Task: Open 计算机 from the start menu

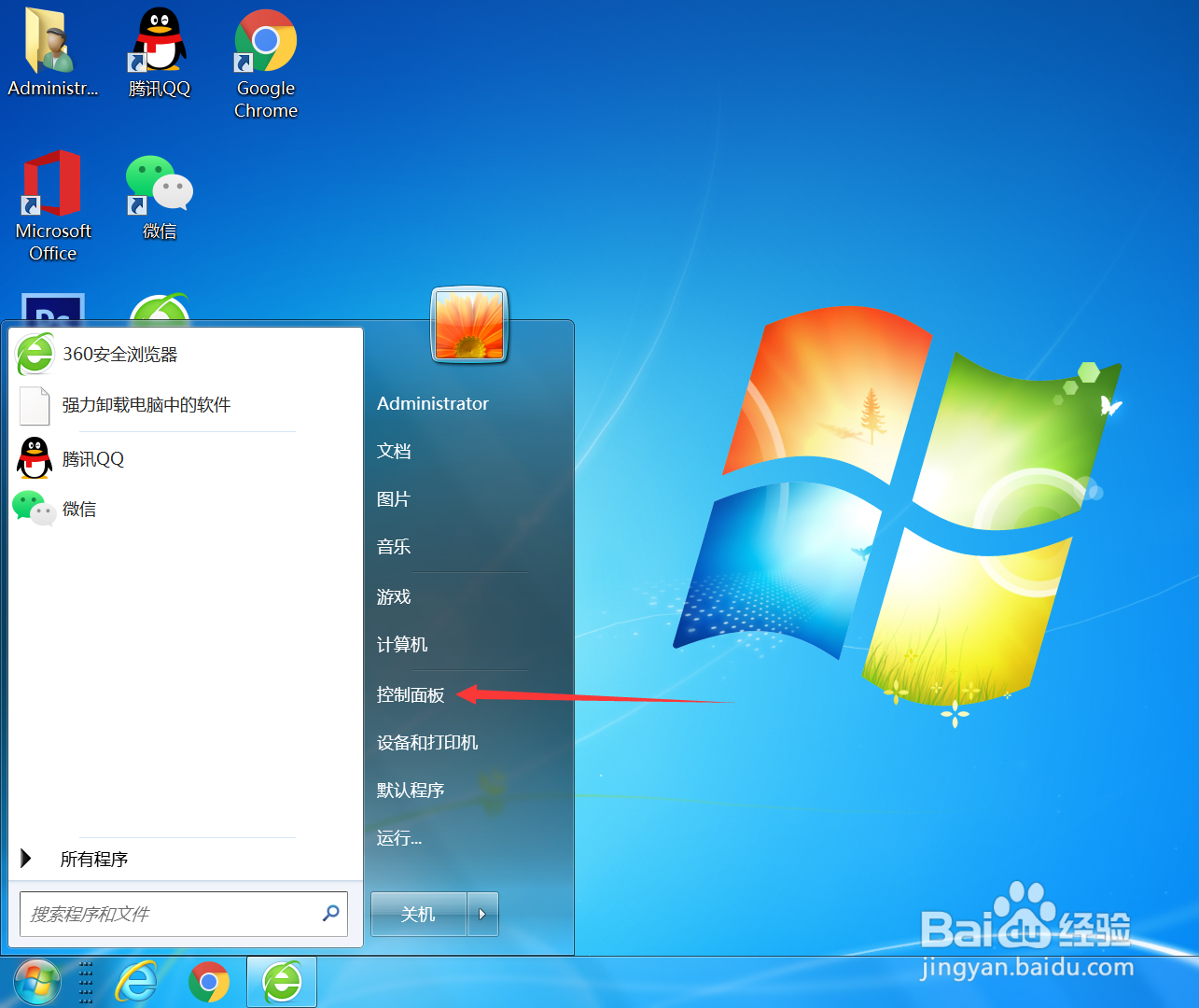Action: pyautogui.click(x=402, y=645)
